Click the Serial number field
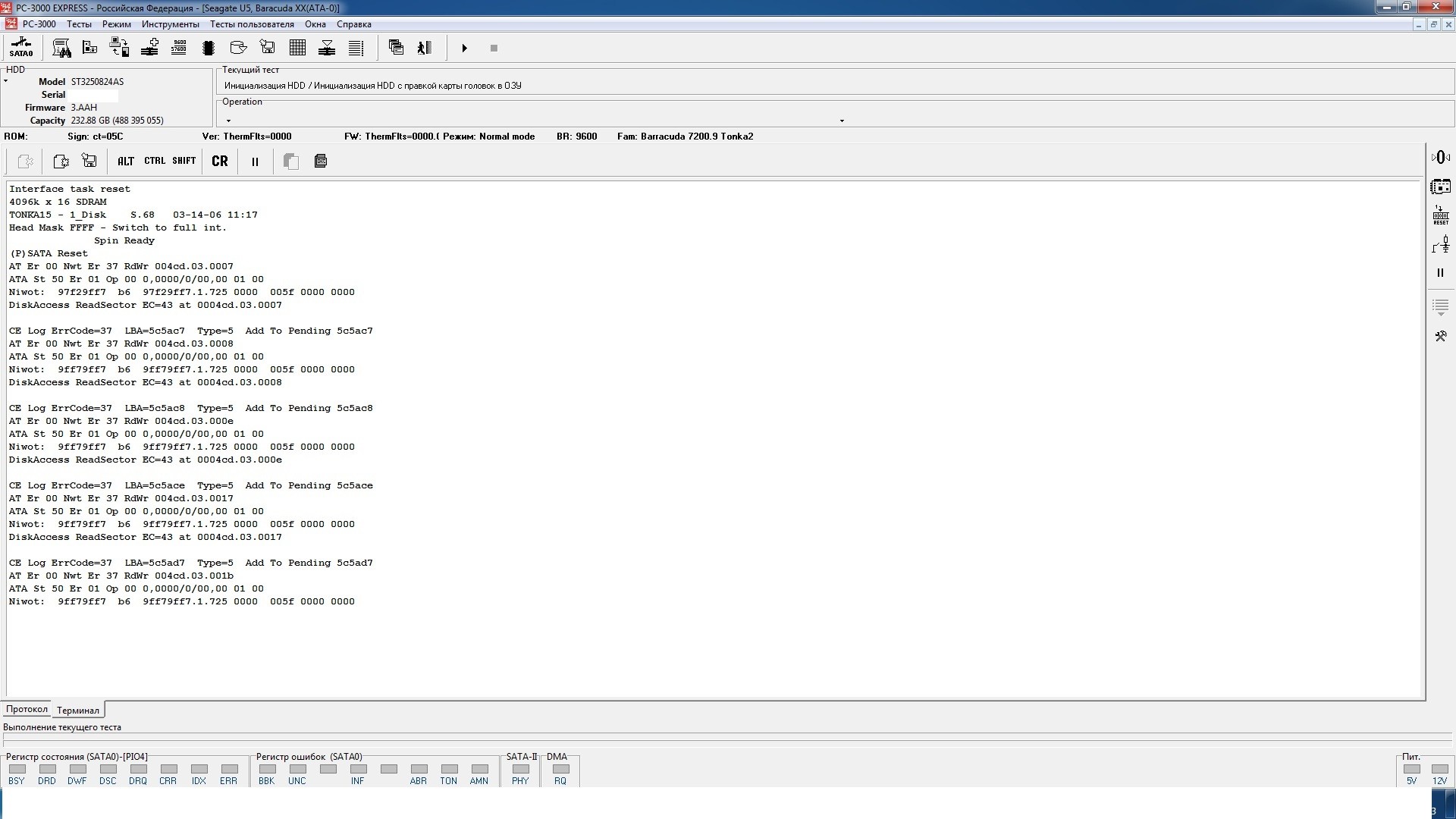This screenshot has width=1456, height=819. (x=94, y=95)
